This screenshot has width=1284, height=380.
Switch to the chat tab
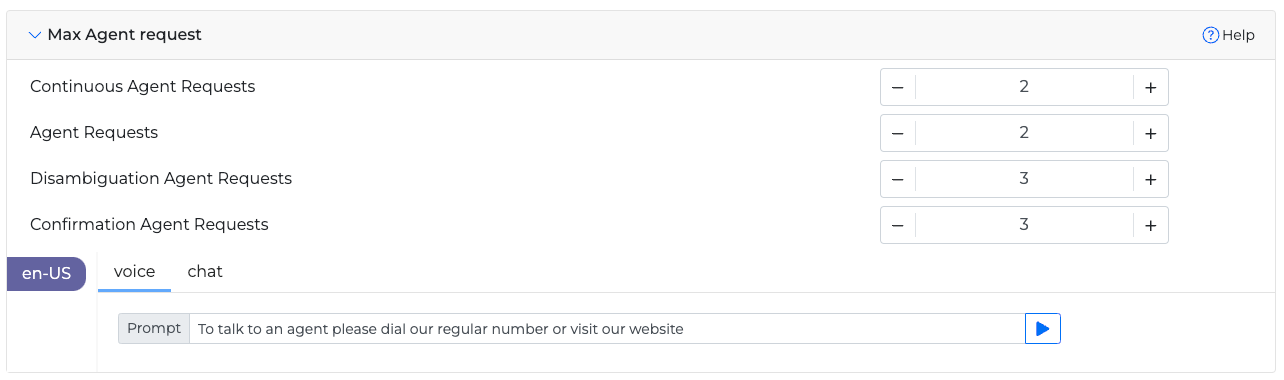click(205, 272)
